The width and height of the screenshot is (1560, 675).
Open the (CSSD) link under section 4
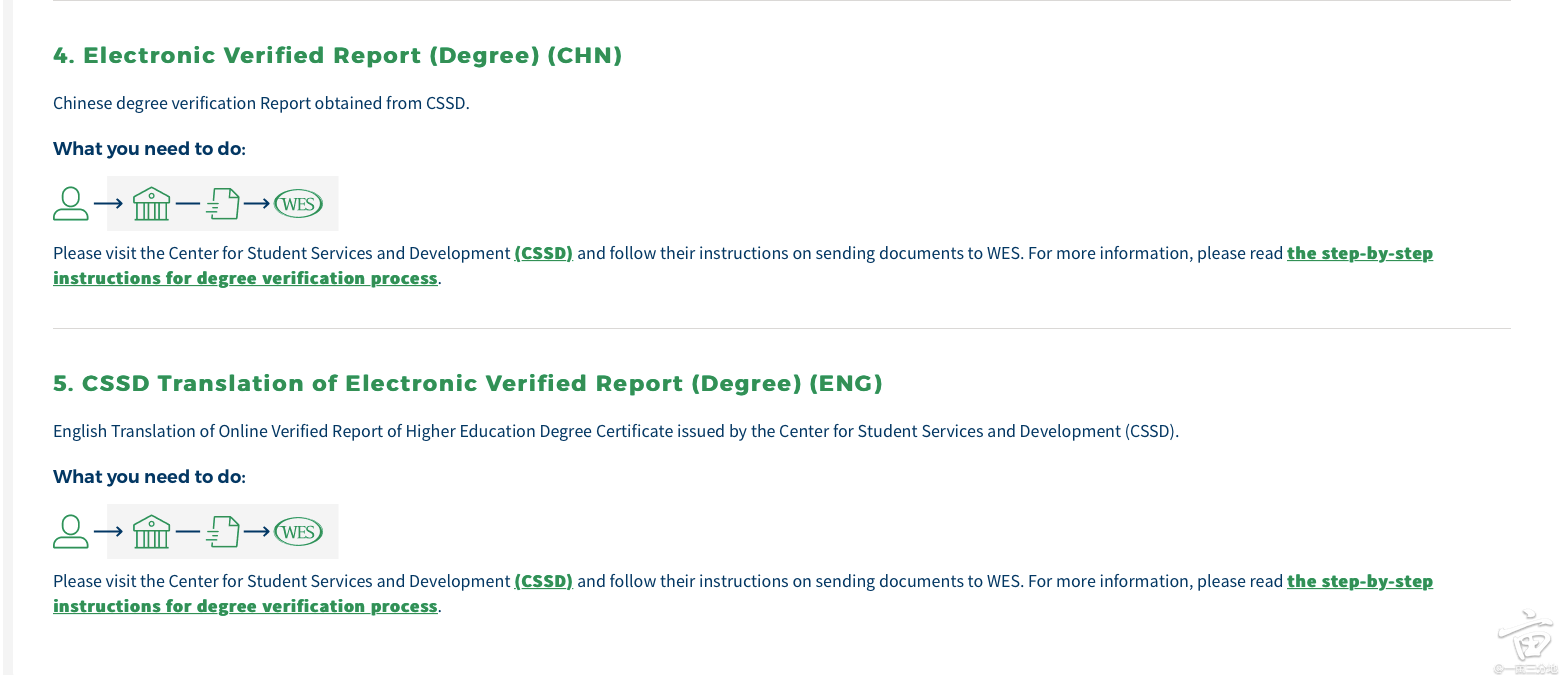(x=544, y=253)
